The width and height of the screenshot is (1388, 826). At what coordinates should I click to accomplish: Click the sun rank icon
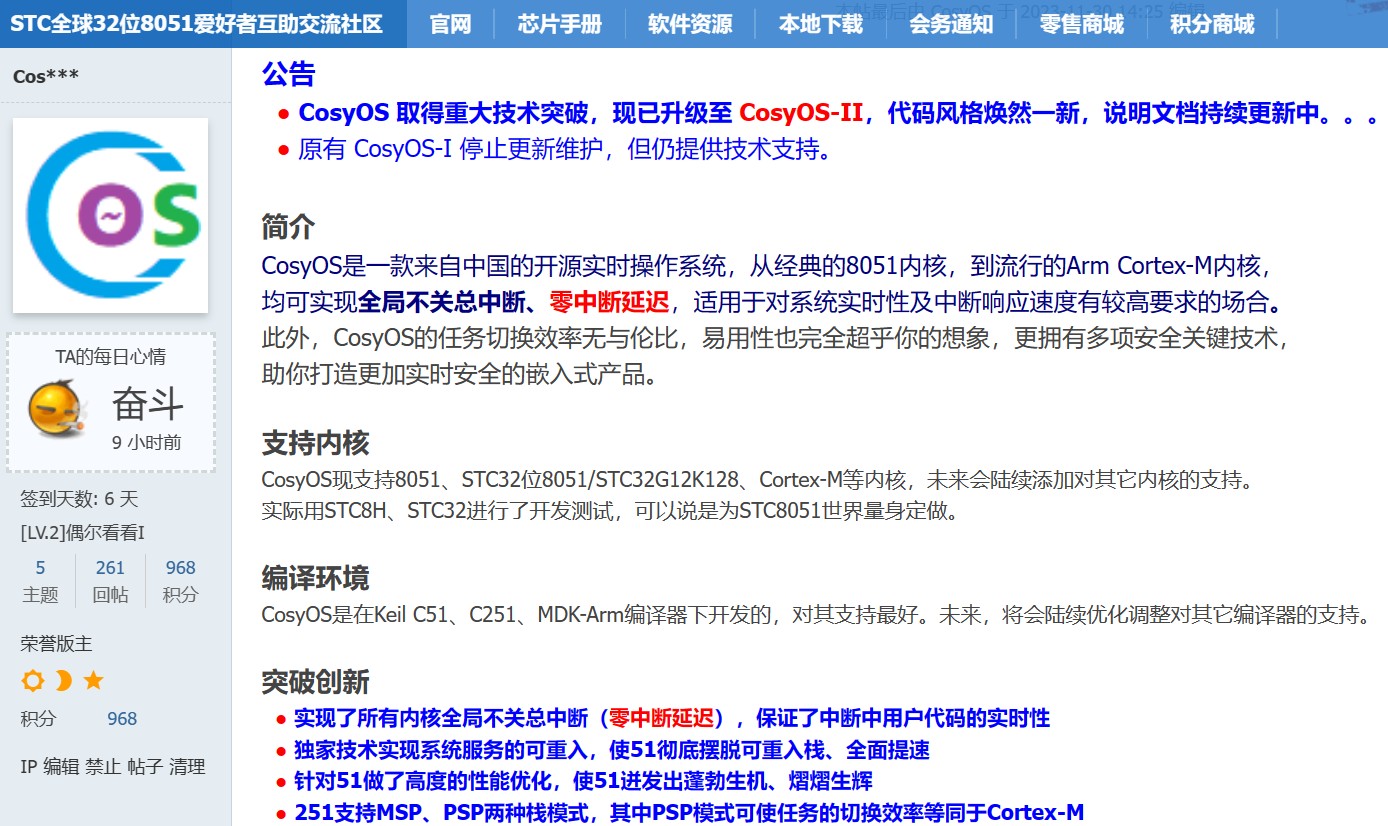tap(33, 681)
